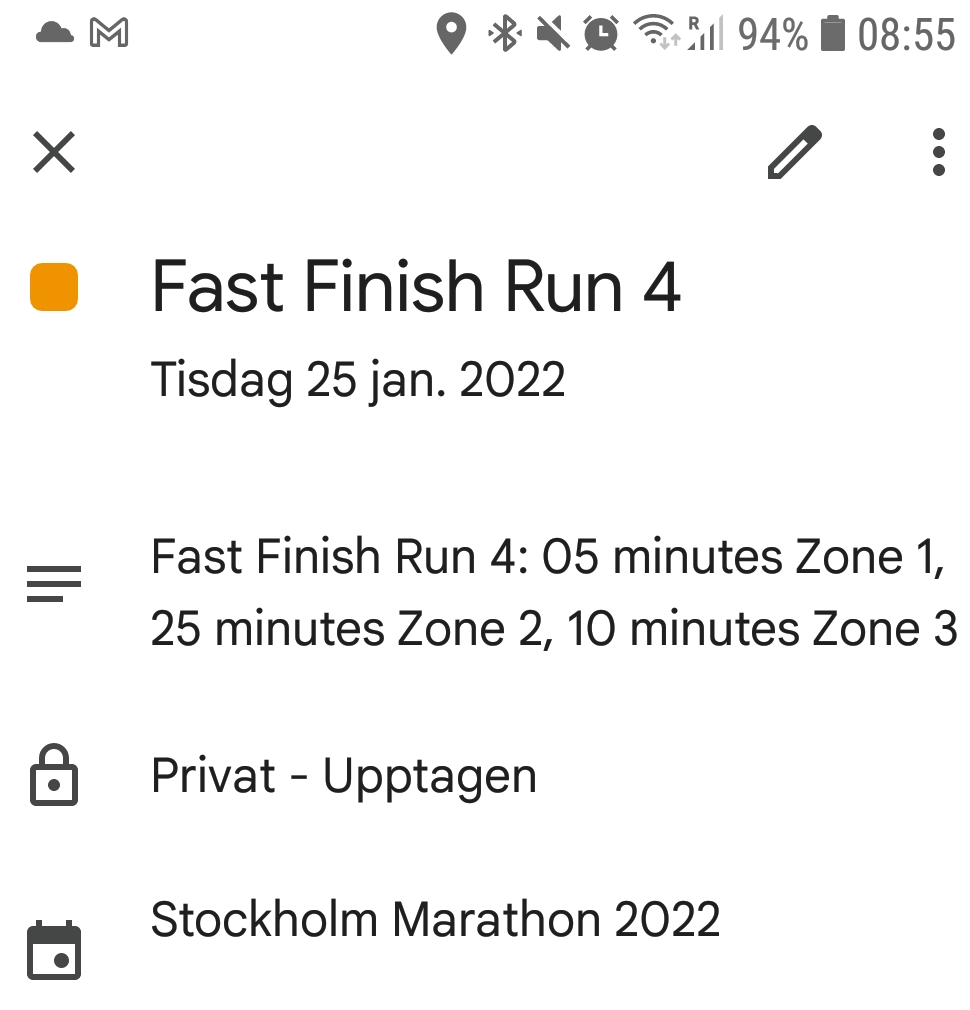Viewport: 970px width, 1010px height.
Task: Tap the Privat - Upptagen visibility row
Action: tap(344, 777)
